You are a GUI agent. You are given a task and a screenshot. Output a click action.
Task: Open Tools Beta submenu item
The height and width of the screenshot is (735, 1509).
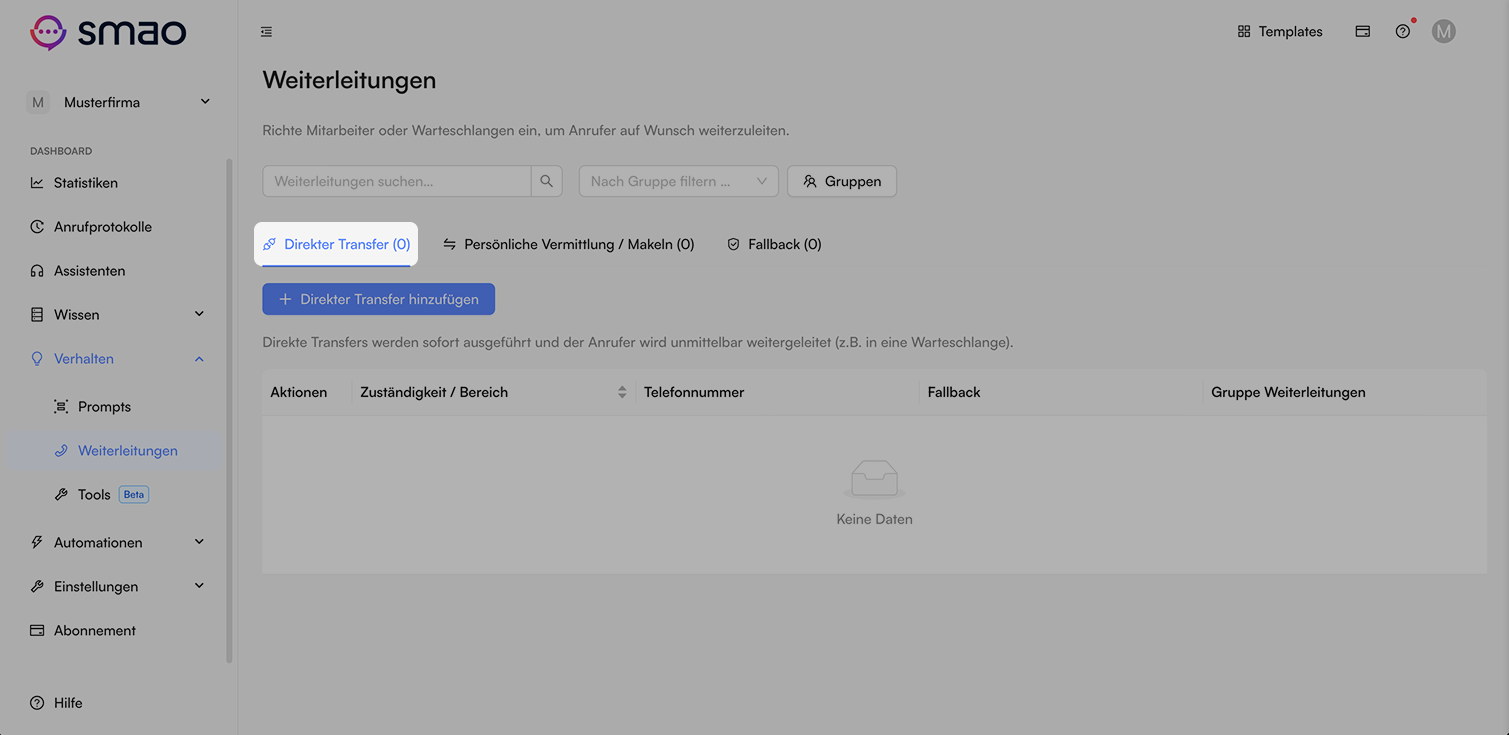click(100, 495)
